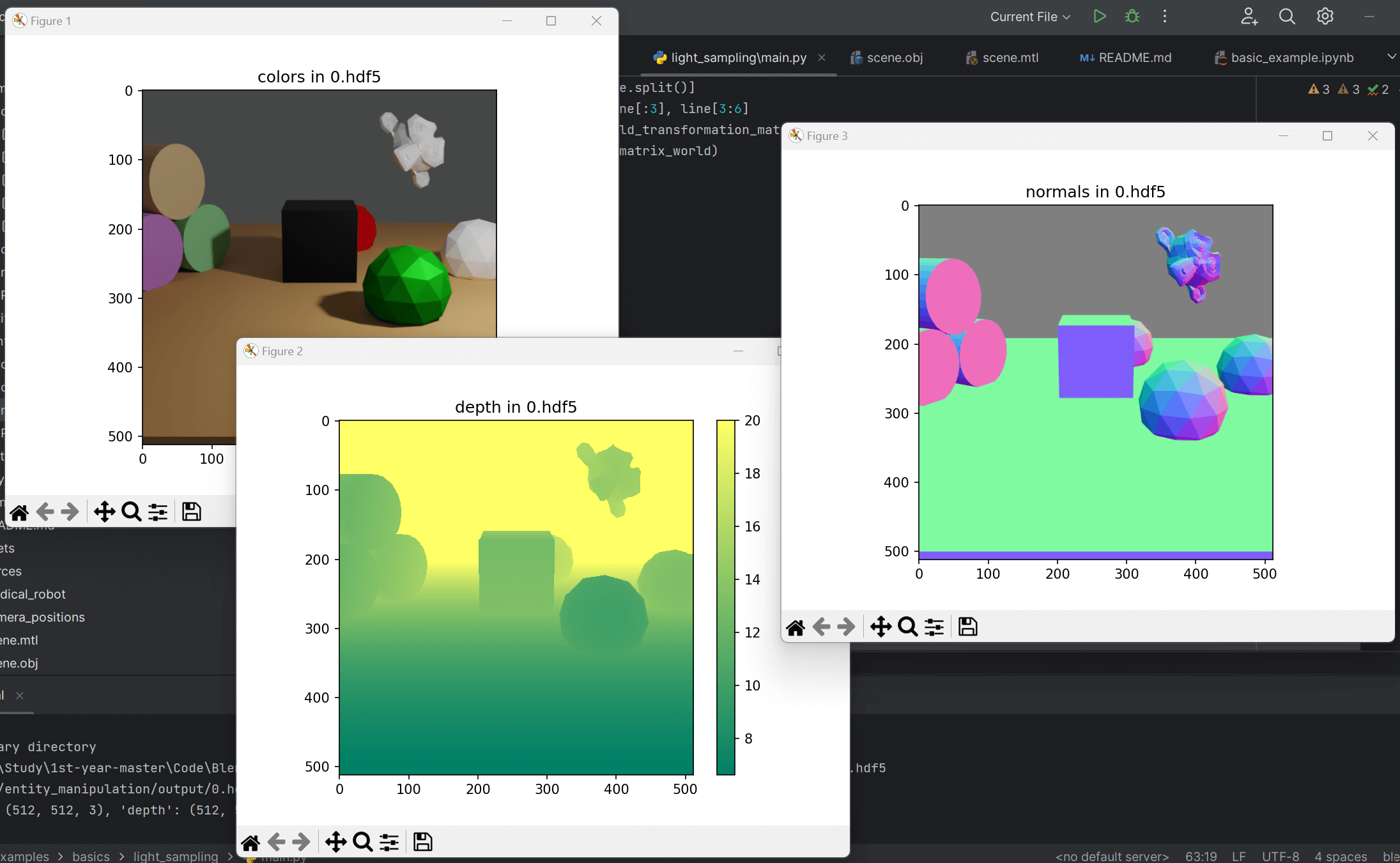Open the light_sampling breadcrumb
The height and width of the screenshot is (863, 1400).
[x=175, y=857]
